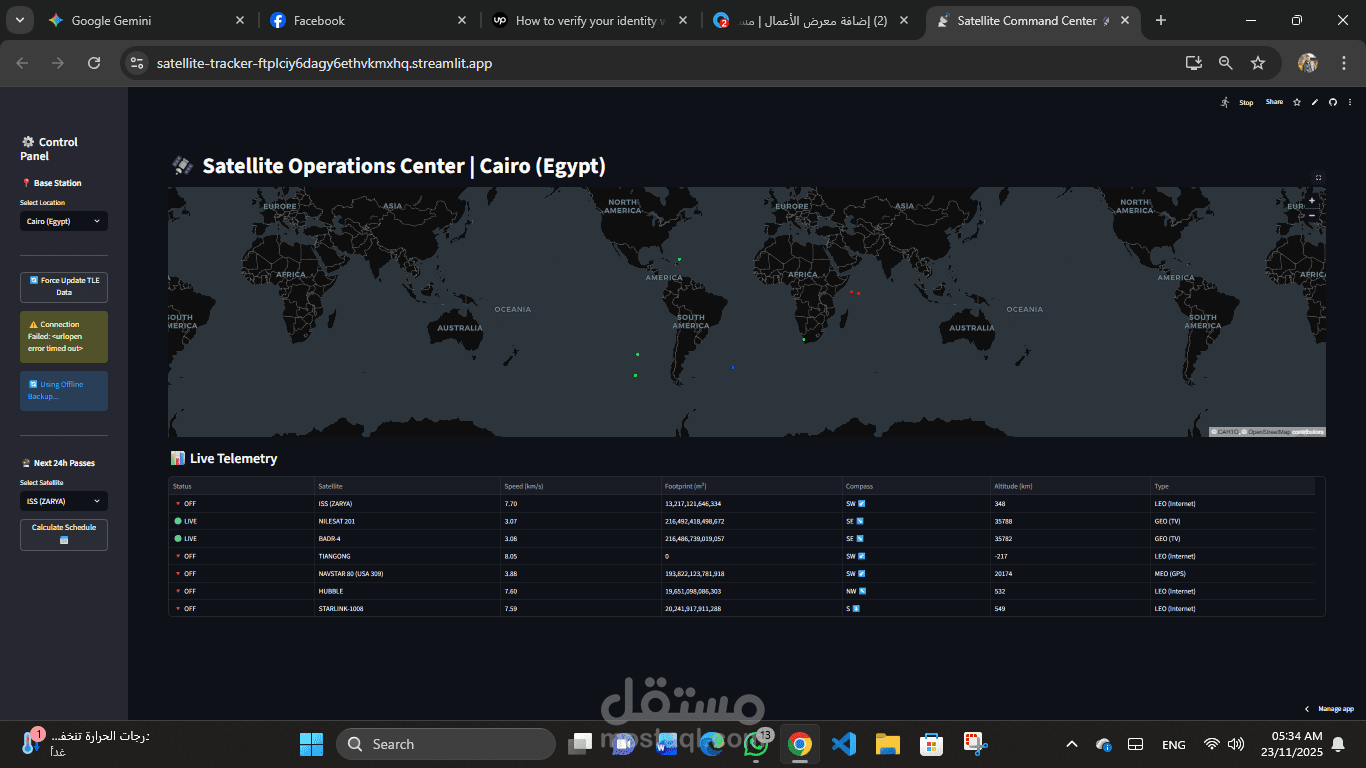This screenshot has width=1366, height=768.
Task: Stop the running Streamlit app
Action: pyautogui.click(x=1246, y=102)
